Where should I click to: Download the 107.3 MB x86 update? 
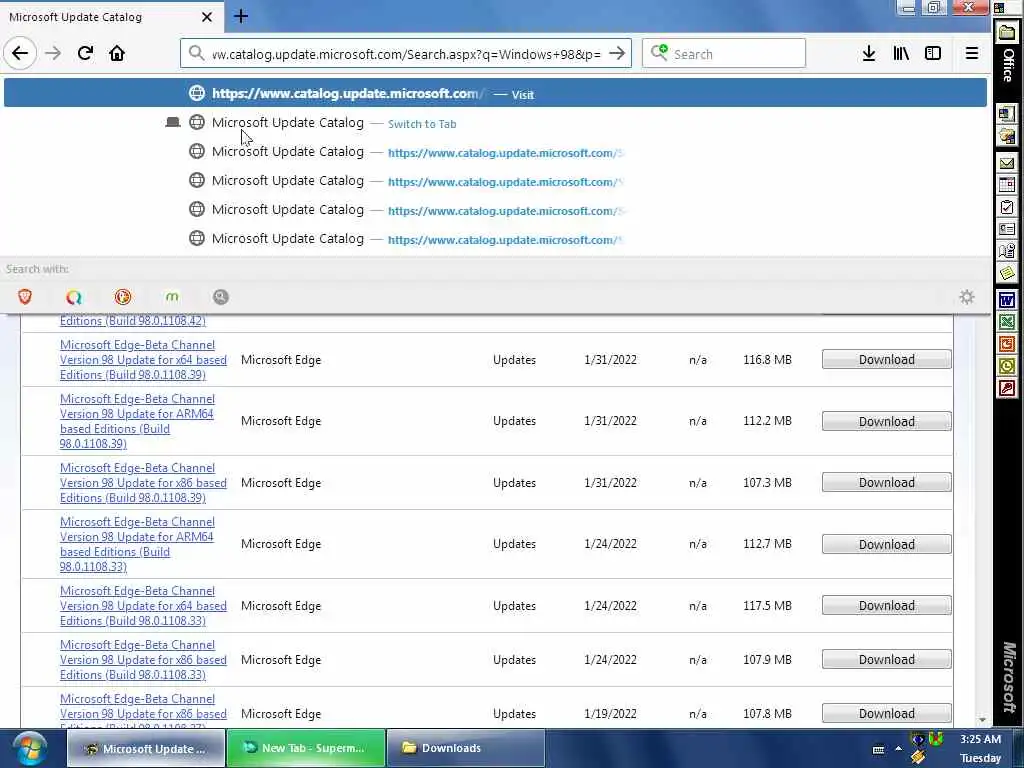click(x=886, y=483)
